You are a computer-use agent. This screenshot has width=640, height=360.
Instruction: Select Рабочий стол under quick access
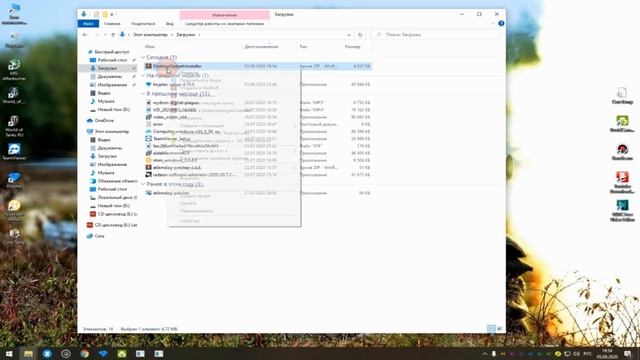point(112,60)
